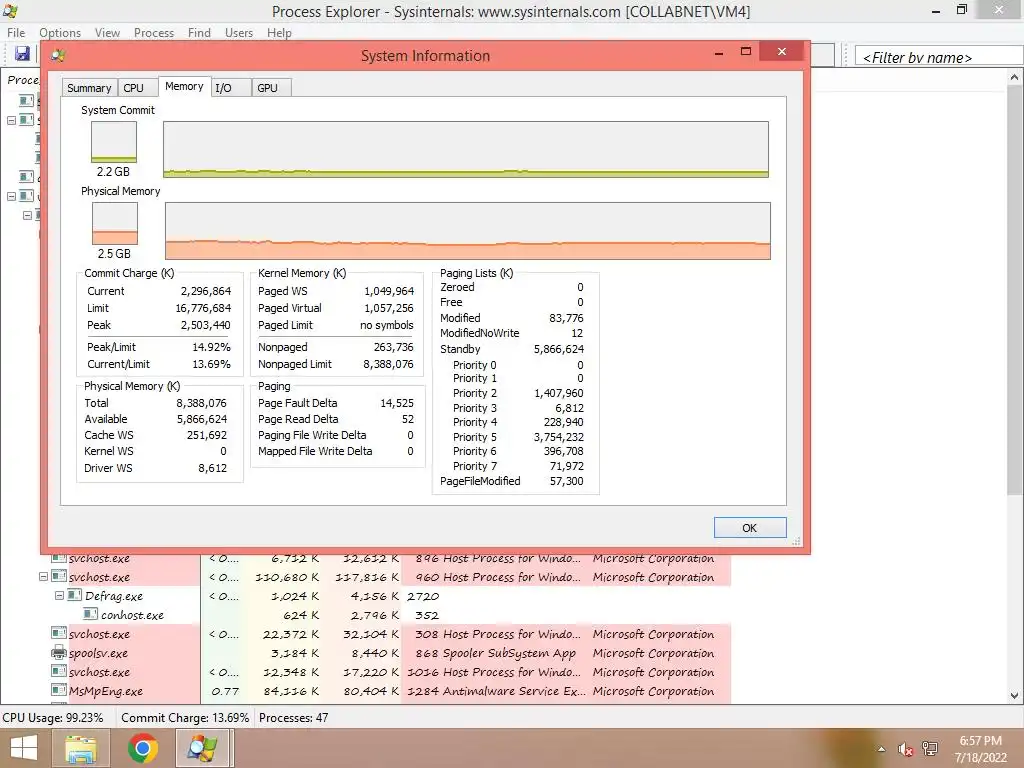Switch to the GPU tab
The image size is (1024, 768).
pos(271,88)
